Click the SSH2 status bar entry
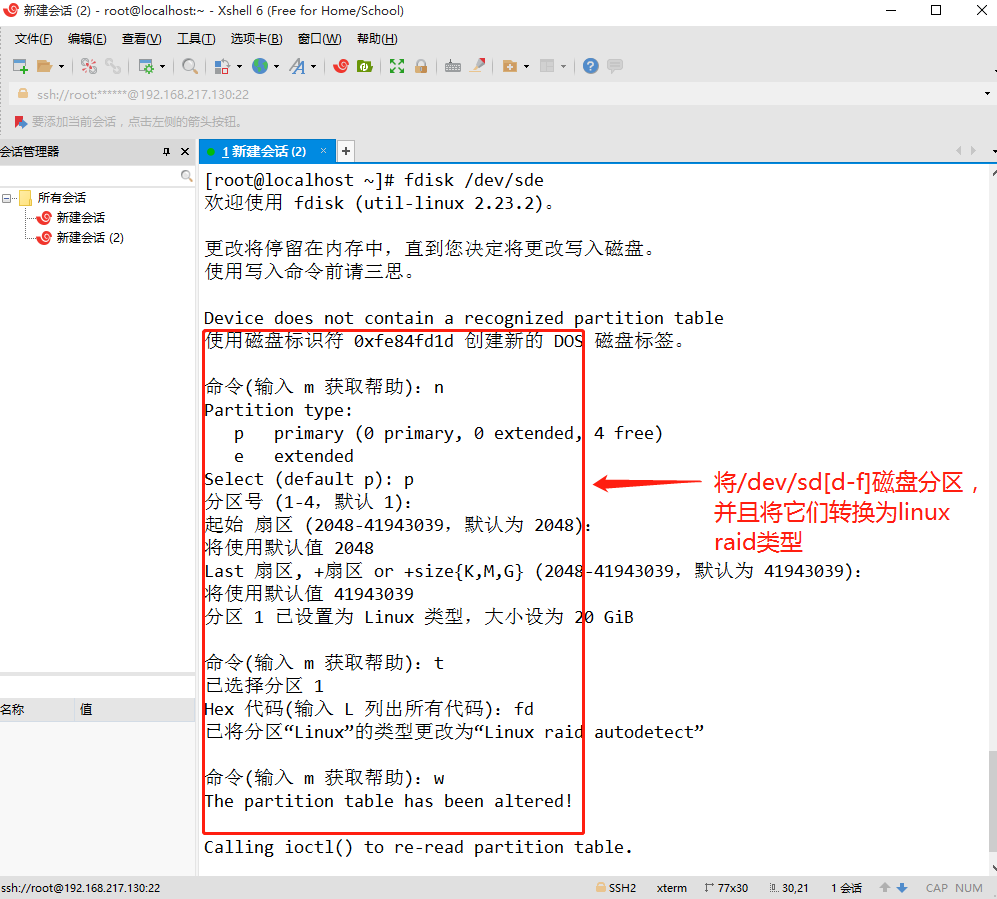The width and height of the screenshot is (997, 899). 616,888
